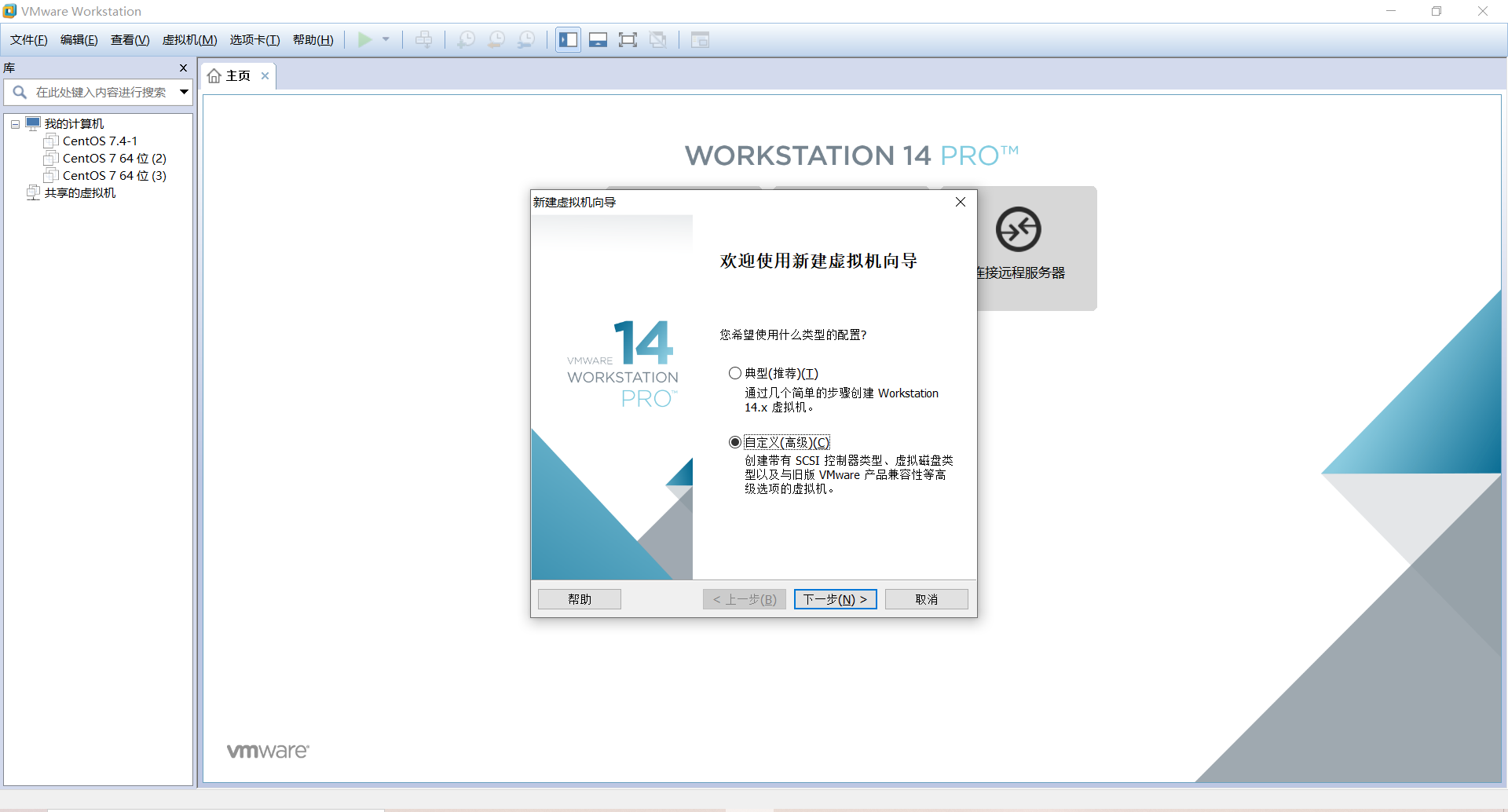This screenshot has height=812, width=1508.
Task: Minimize the VMware Workstation window
Action: click(1391, 11)
